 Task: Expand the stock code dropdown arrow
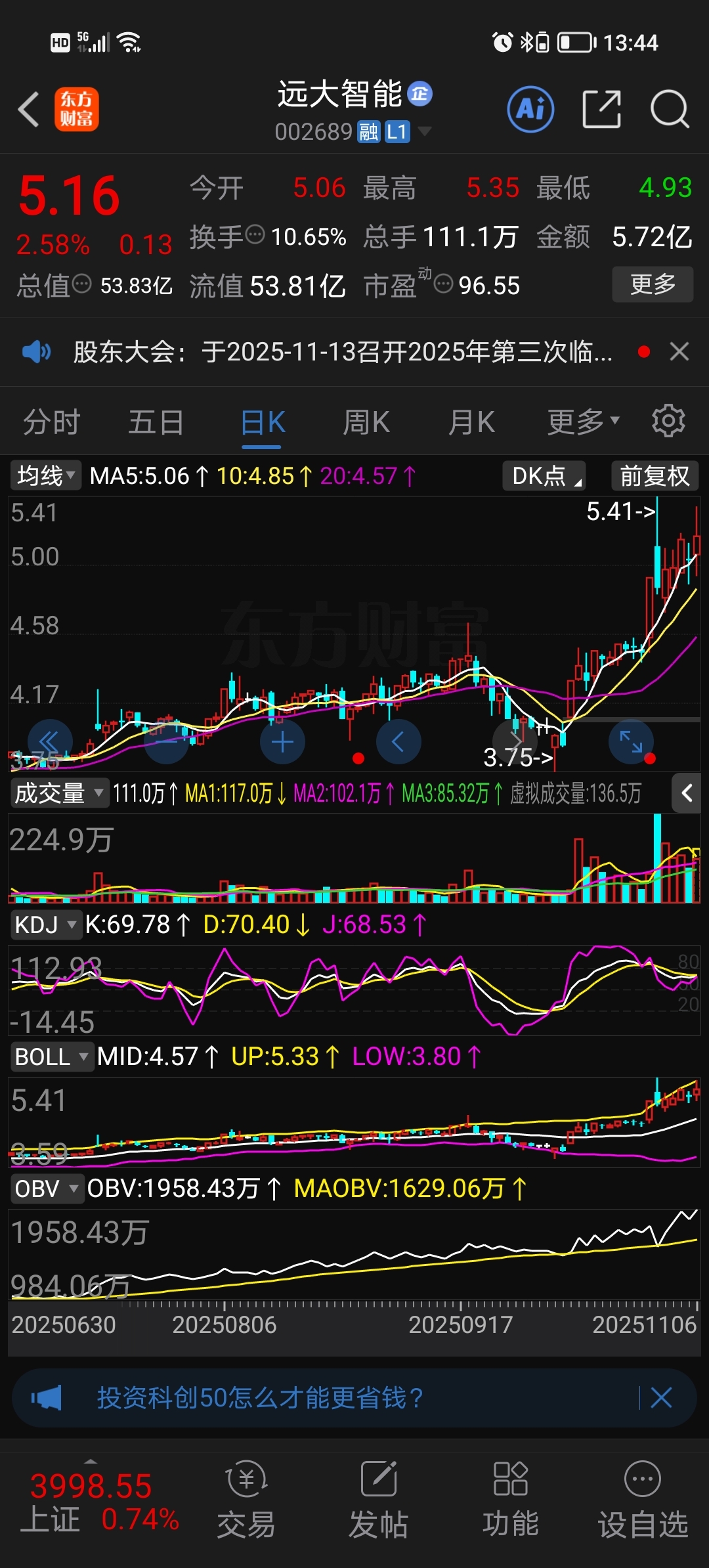(x=425, y=131)
